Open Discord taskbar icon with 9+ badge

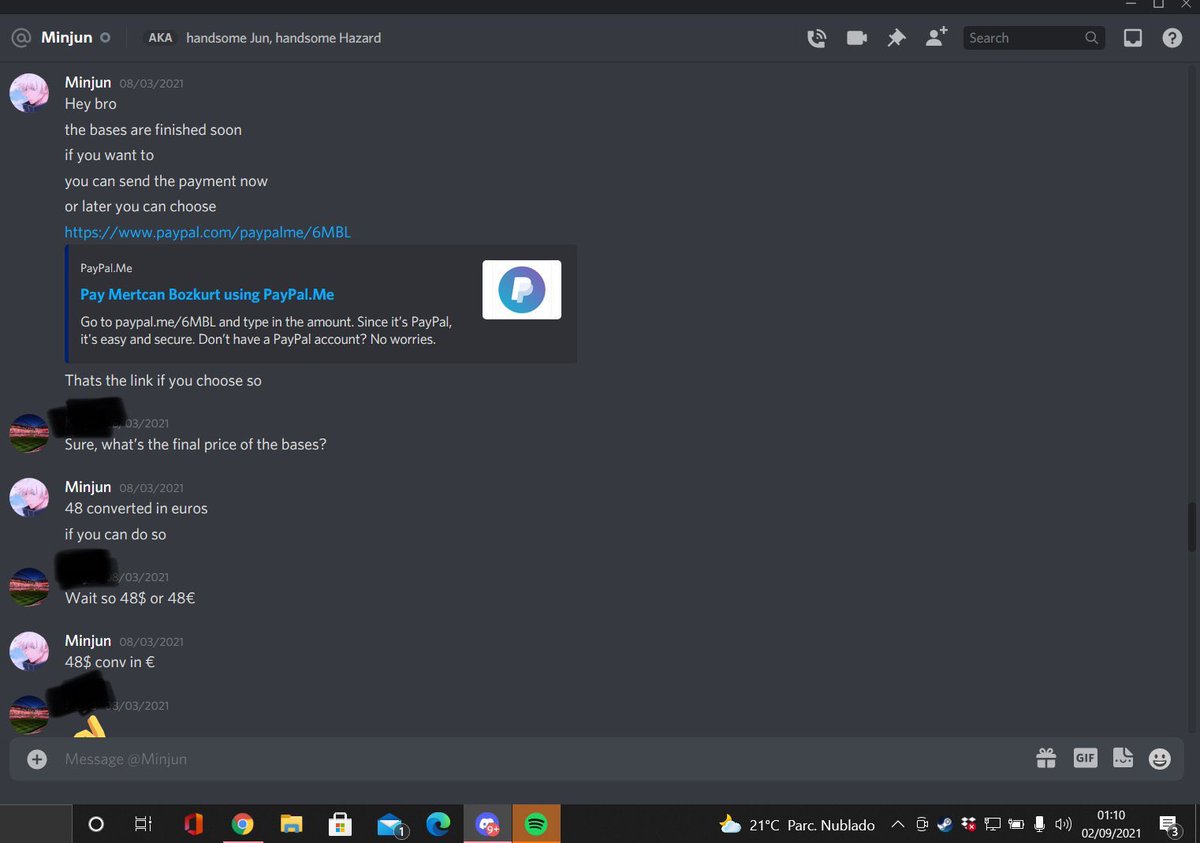(488, 825)
